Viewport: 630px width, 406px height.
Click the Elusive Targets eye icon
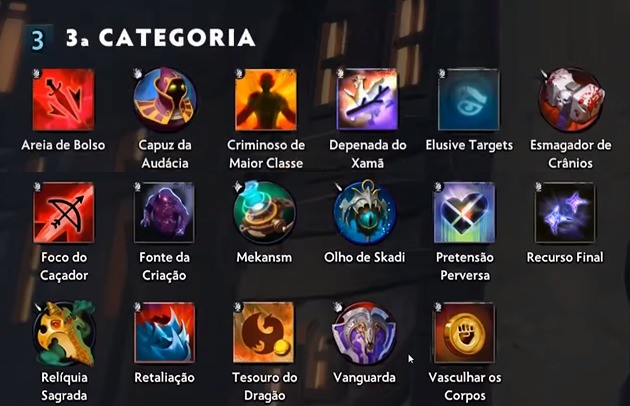click(x=468, y=100)
